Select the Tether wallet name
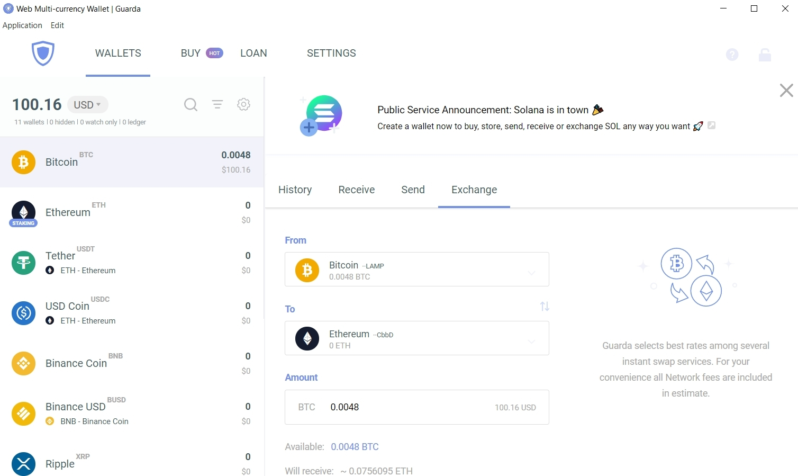This screenshot has width=798, height=476. coord(60,256)
